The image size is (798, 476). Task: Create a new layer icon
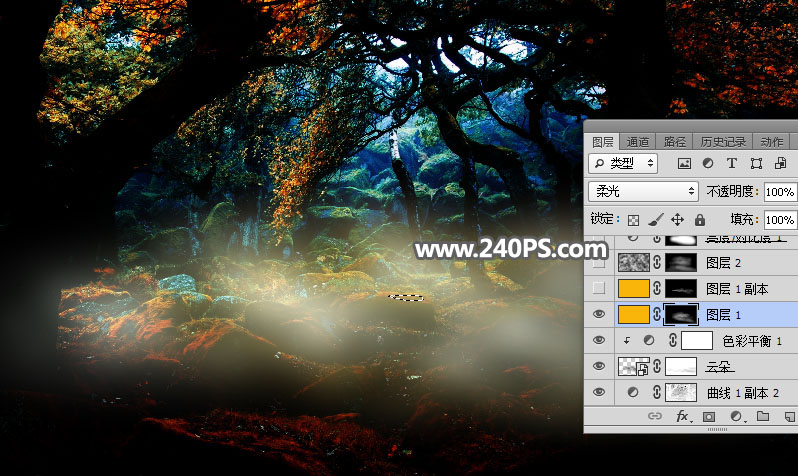pyautogui.click(x=789, y=416)
